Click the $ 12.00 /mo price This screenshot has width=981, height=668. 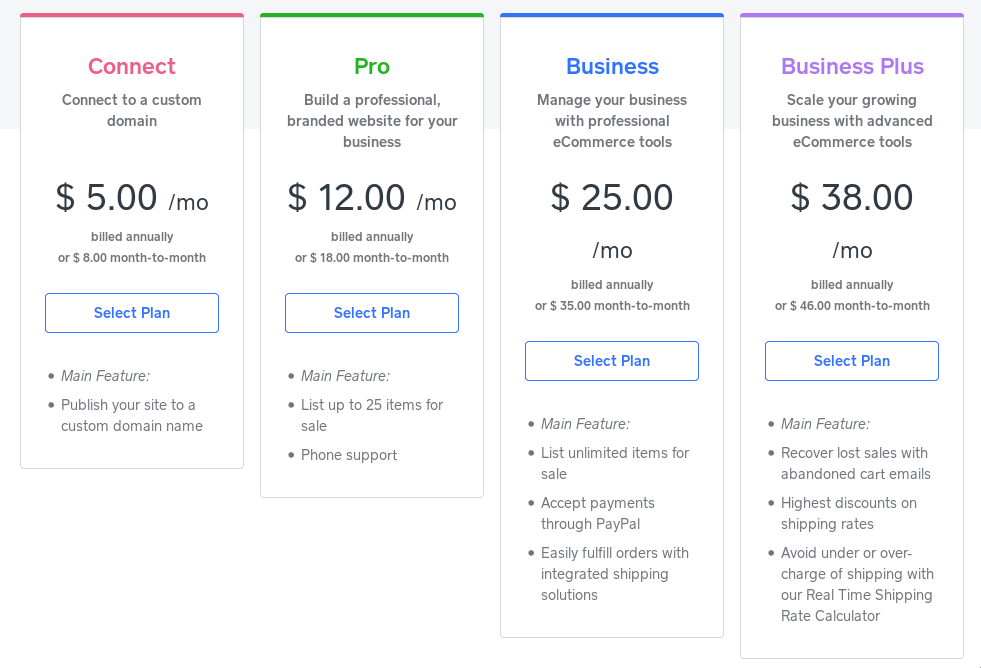click(372, 198)
